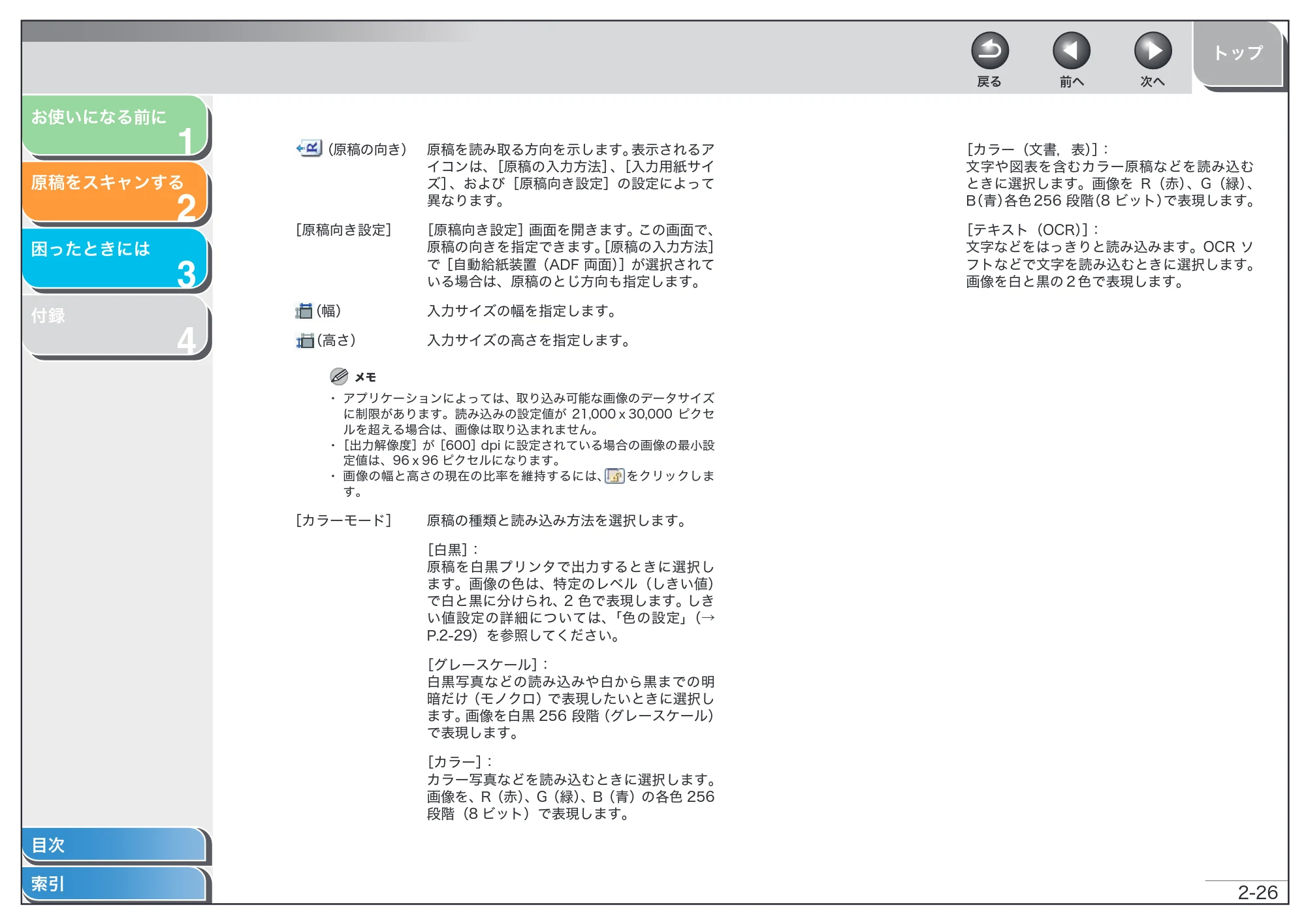The image size is (1306, 924).
Task: Open chapter 1 お使いになる前に
Action: (x=115, y=126)
